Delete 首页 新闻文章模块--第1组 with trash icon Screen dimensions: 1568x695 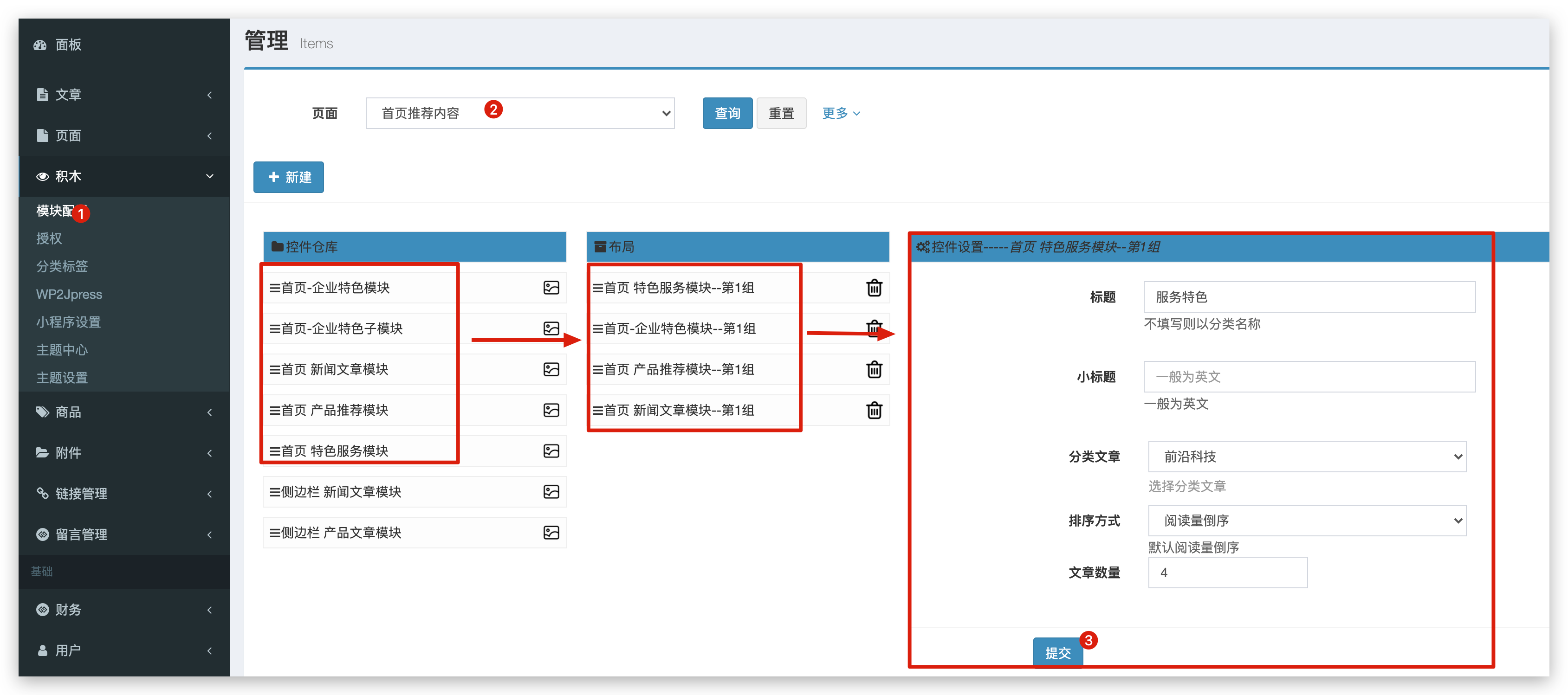click(x=874, y=410)
